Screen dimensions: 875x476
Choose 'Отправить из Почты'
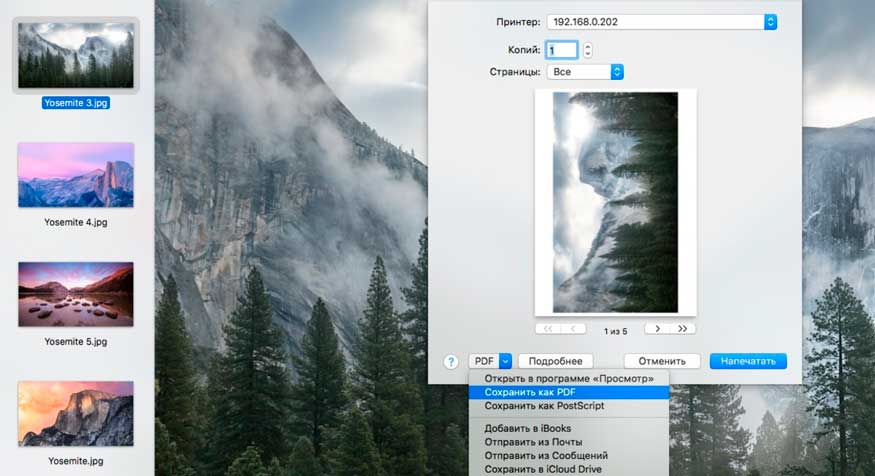pos(569,442)
